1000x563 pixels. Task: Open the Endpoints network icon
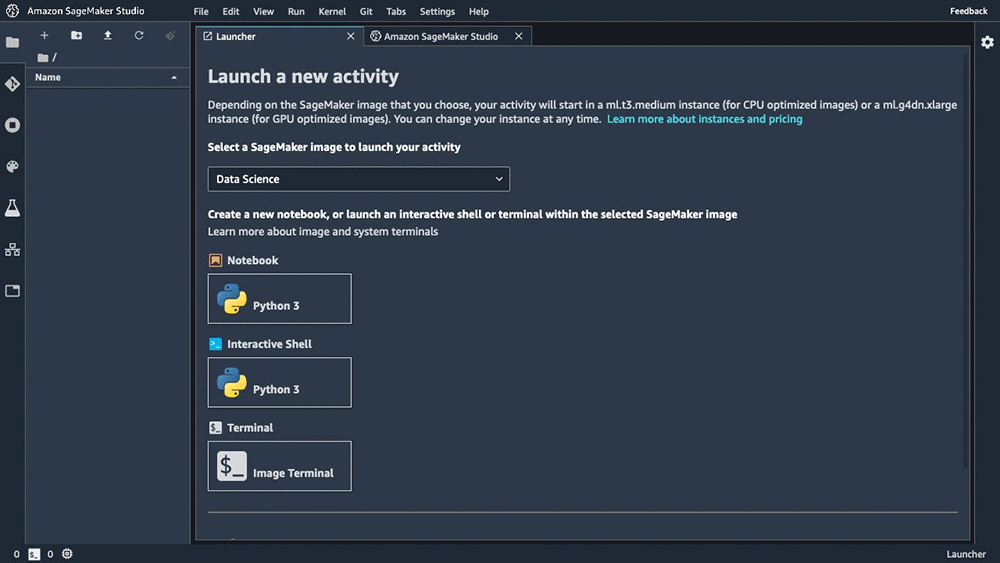(12, 249)
